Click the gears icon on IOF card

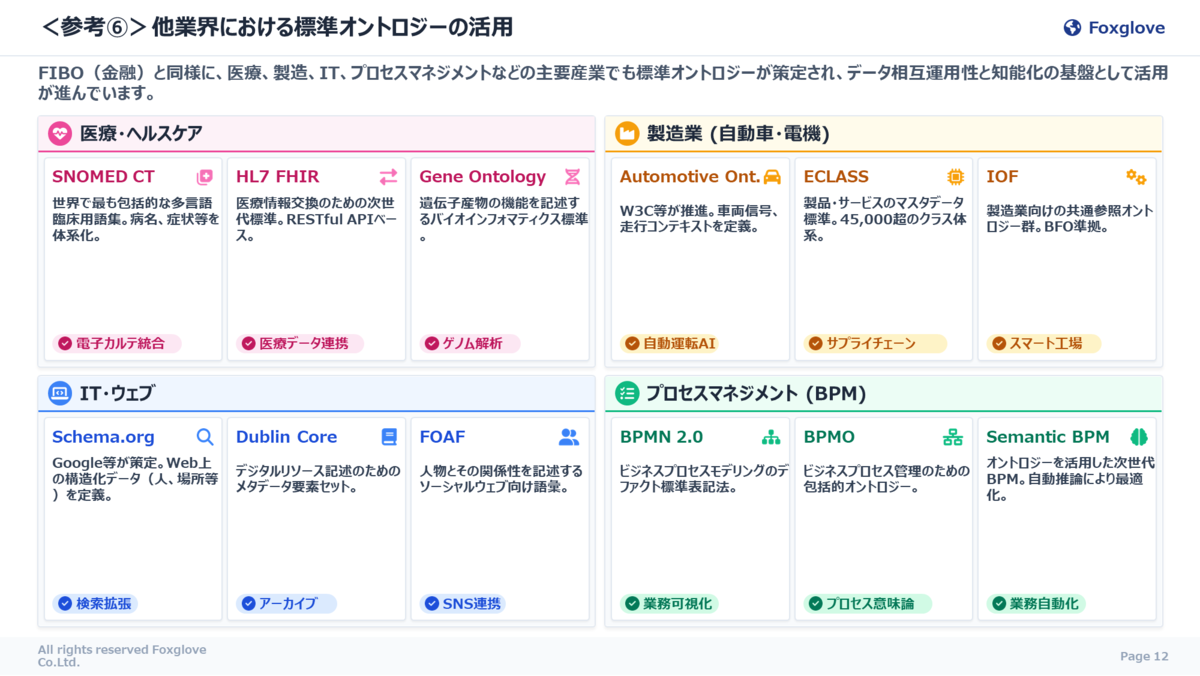tap(1136, 177)
